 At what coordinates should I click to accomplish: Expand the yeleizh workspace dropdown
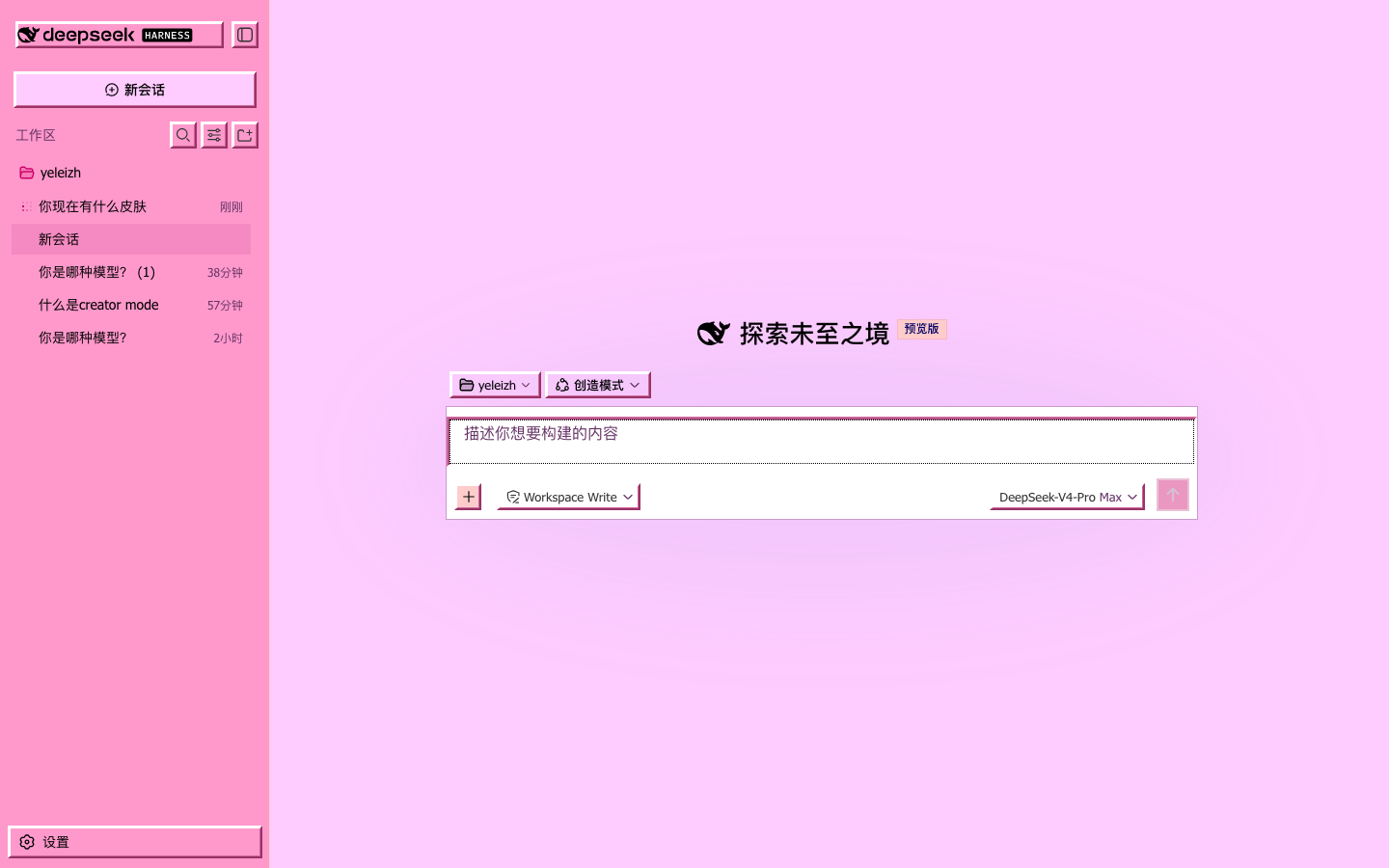[x=495, y=385]
